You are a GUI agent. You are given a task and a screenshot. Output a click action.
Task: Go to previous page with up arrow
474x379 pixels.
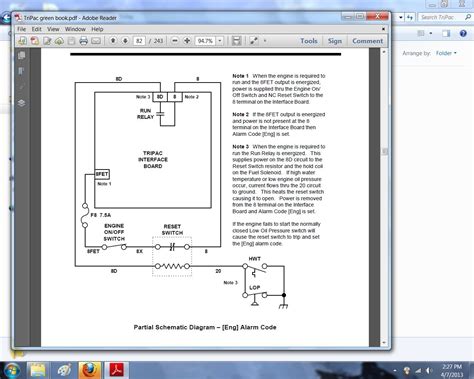click(x=113, y=41)
